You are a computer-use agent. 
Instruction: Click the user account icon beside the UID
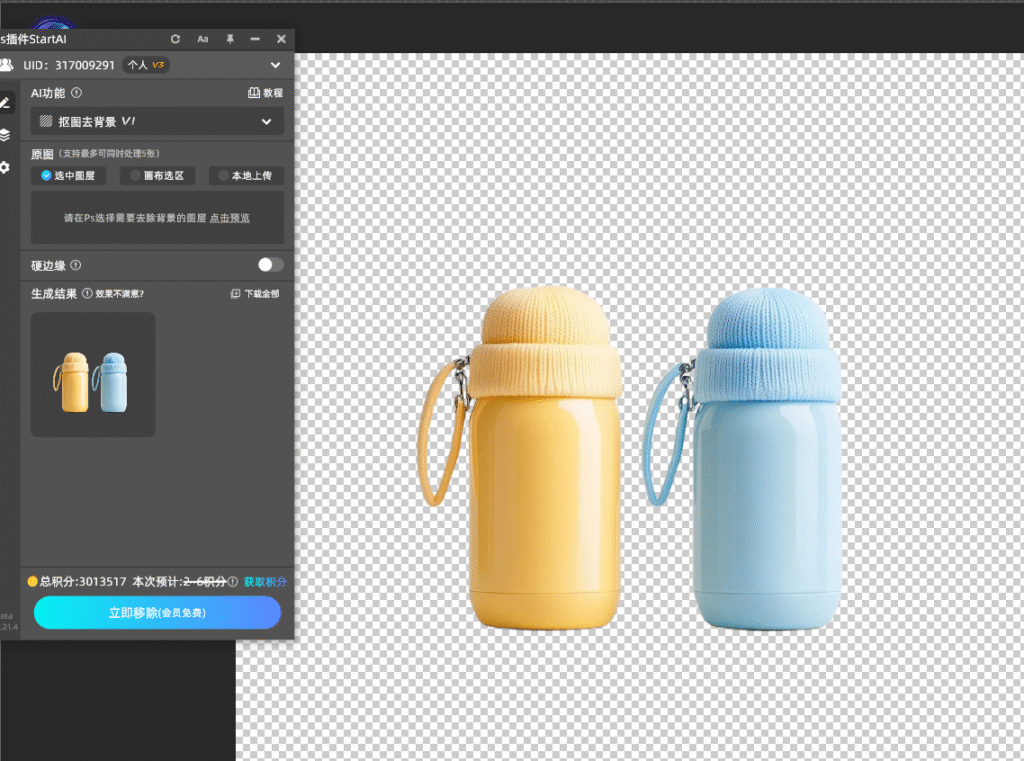7,65
